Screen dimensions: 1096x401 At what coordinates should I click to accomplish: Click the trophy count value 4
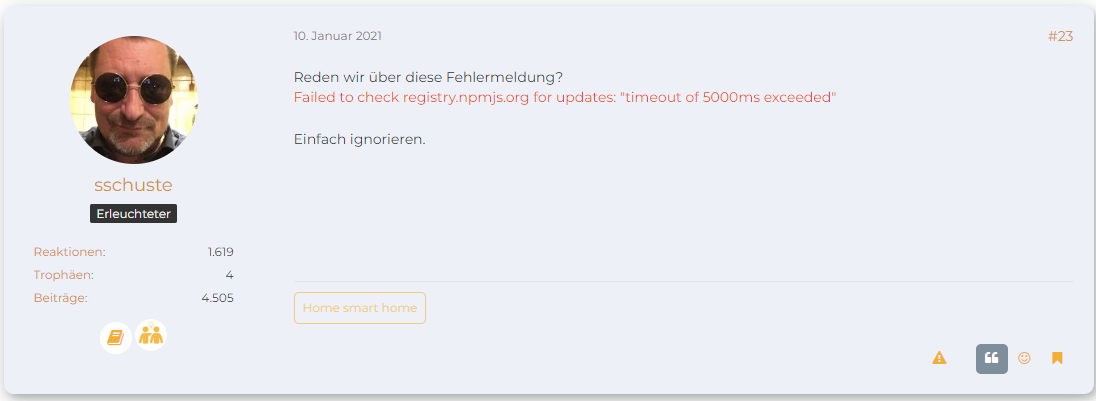[x=229, y=275]
